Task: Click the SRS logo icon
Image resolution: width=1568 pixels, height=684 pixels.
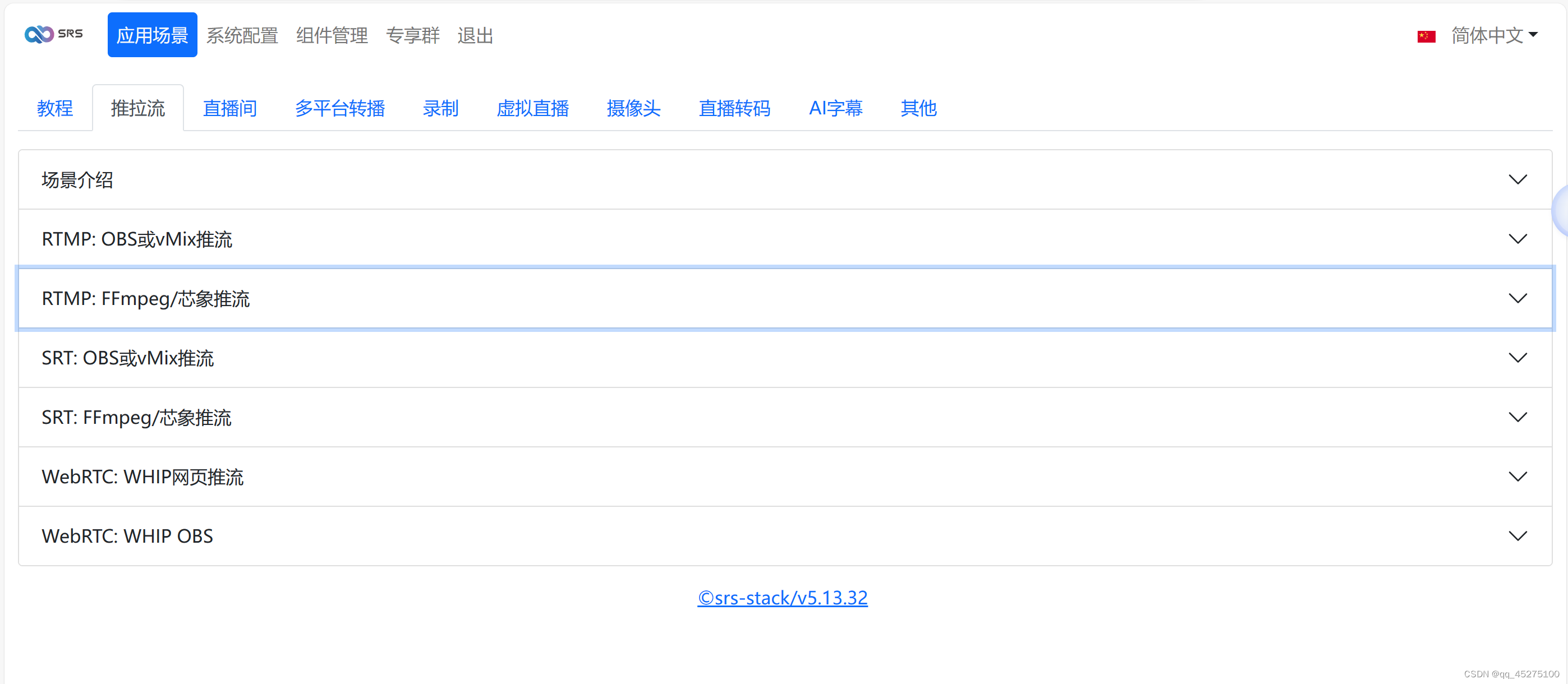Action: pos(53,34)
